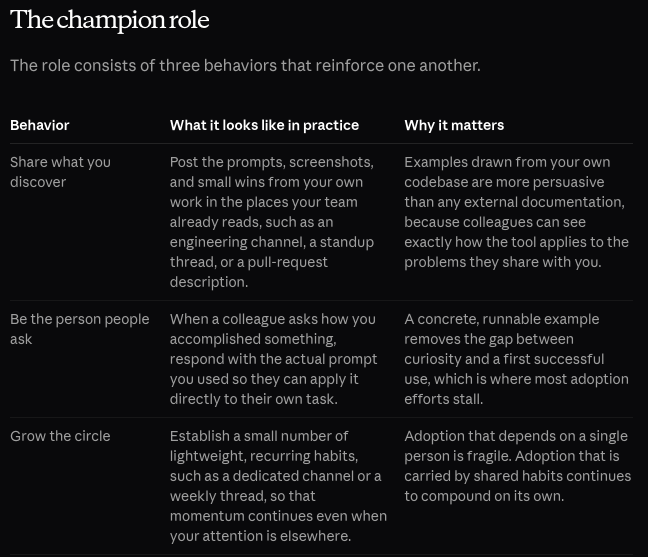The width and height of the screenshot is (648, 557).
Task: Click the paragraph starting 'Adoption that depends on'
Action: (x=518, y=466)
